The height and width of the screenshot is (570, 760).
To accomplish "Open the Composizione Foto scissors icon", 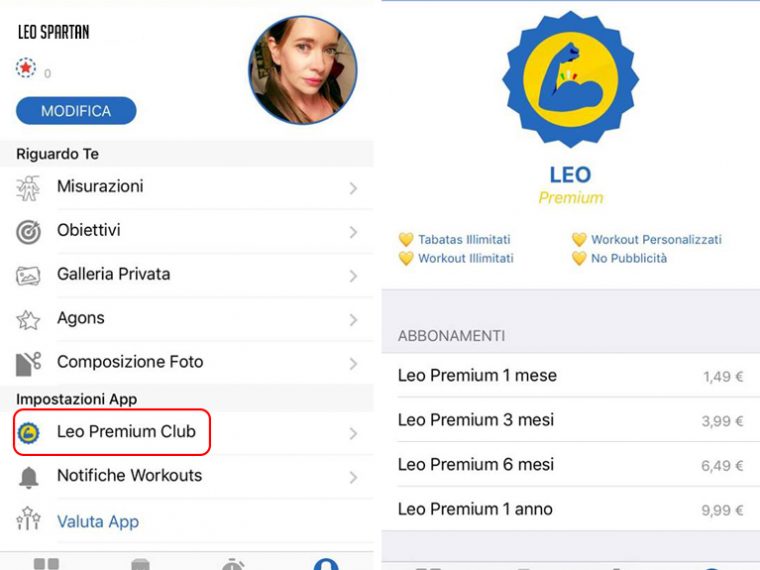I will (29, 364).
